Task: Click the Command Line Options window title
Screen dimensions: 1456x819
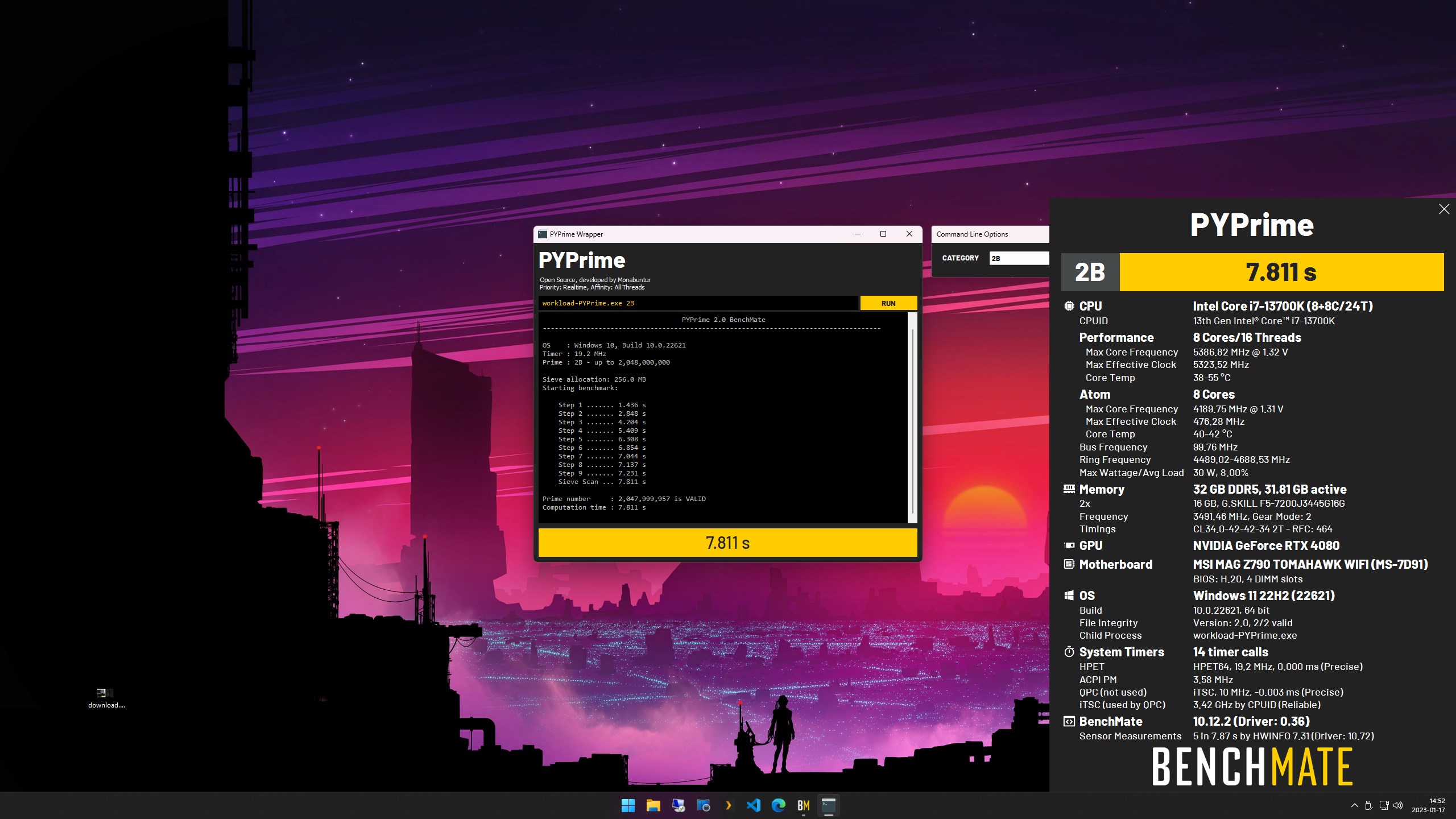Action: click(972, 234)
